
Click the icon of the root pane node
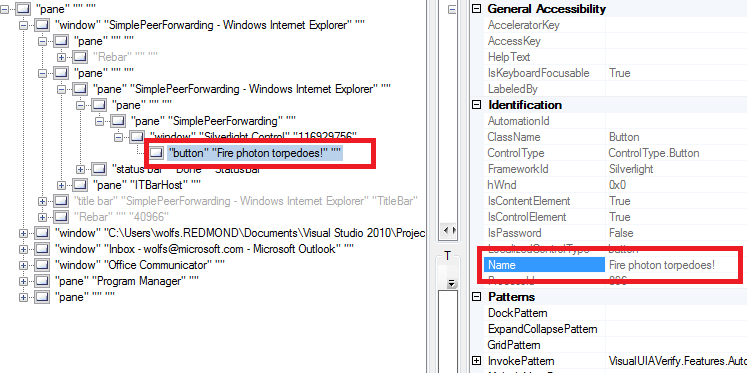tap(23, 9)
